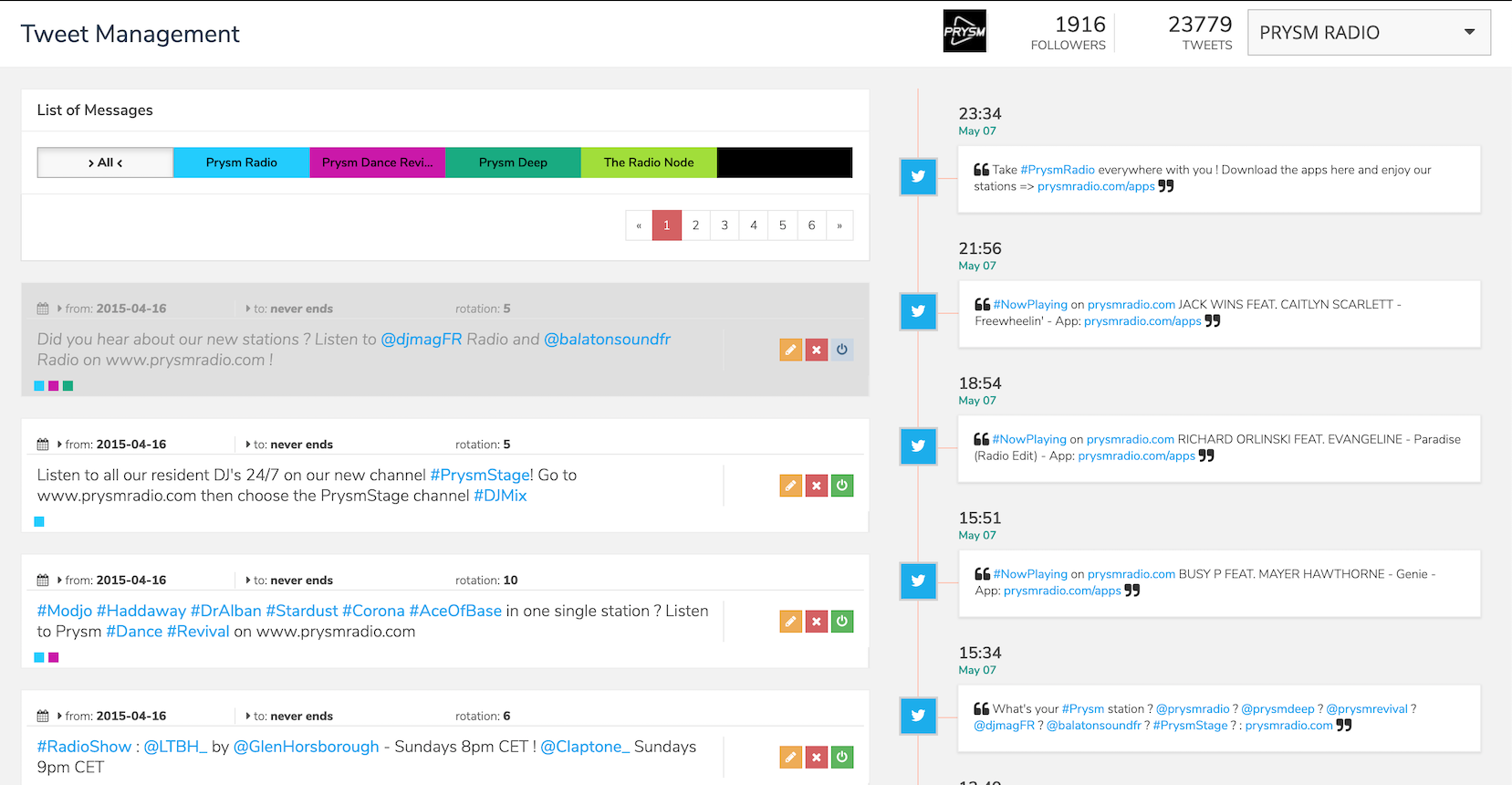The width and height of the screenshot is (1512, 785).
Task: Click Twitter icon for the 15:51 tweet
Action: point(918,581)
